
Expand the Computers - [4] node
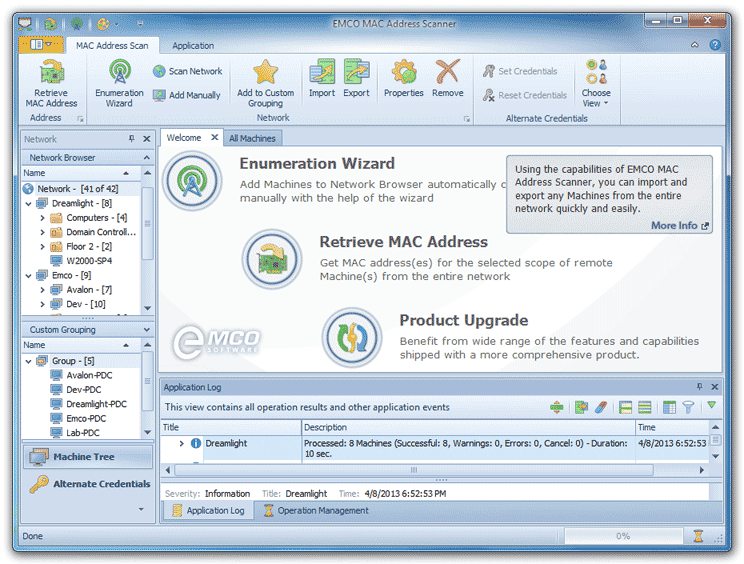point(43,218)
